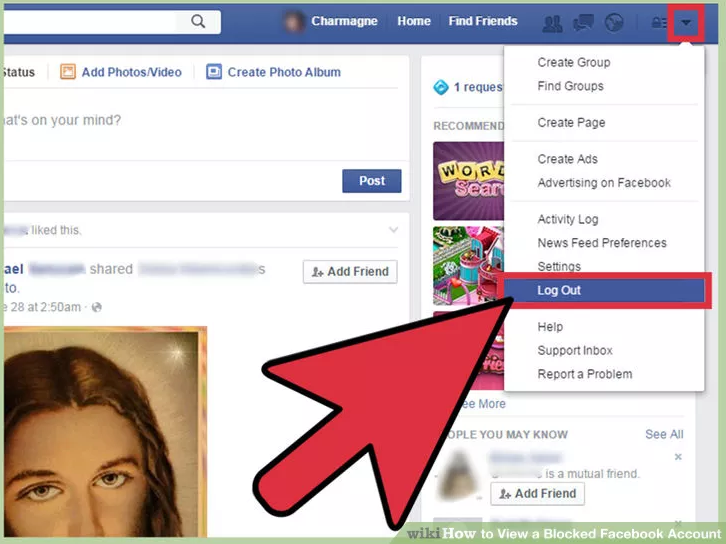This screenshot has width=726, height=544.
Task: Open Create Photo Album link
Action: pos(284,72)
